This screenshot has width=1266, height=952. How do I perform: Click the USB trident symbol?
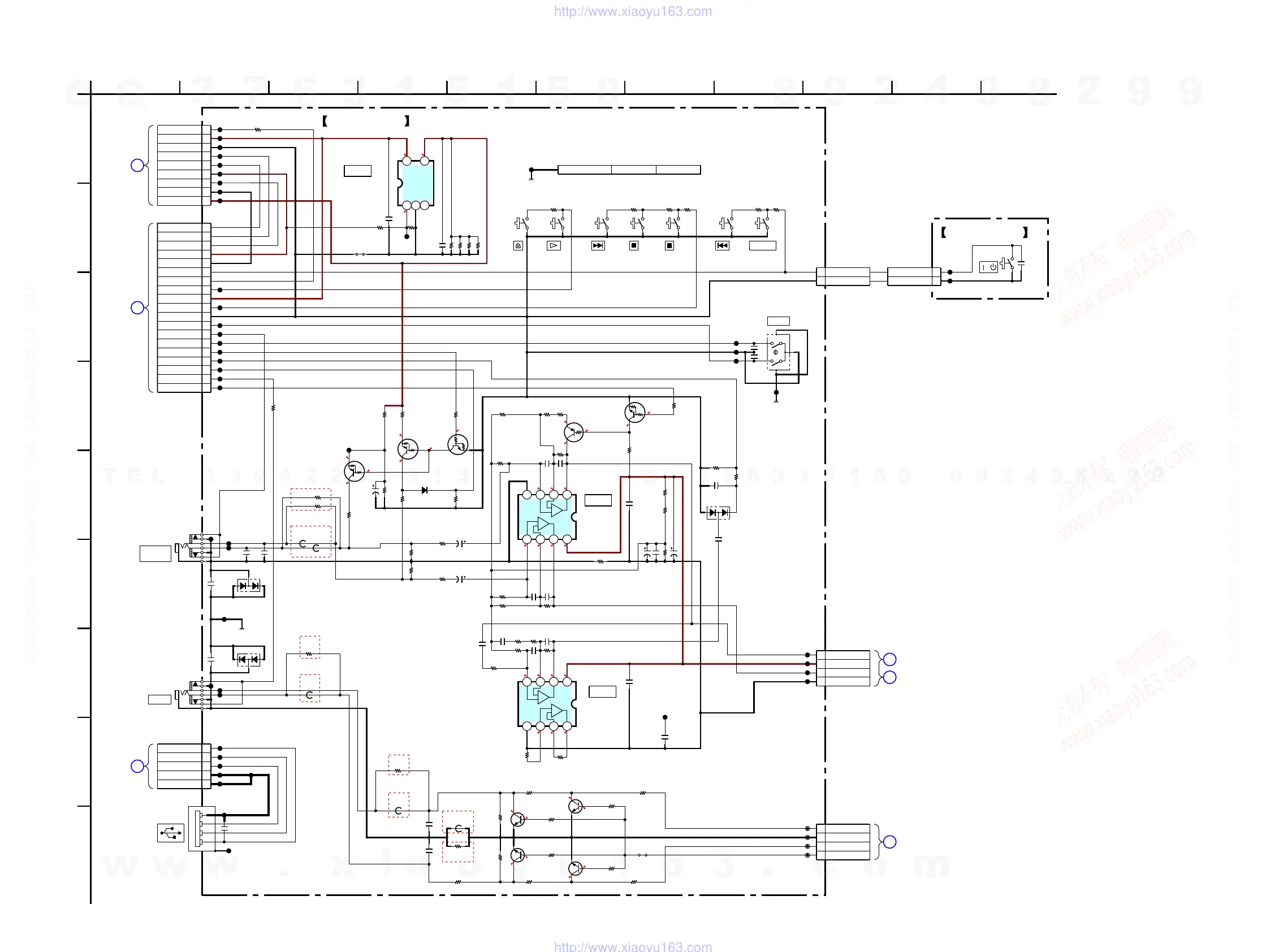tap(171, 832)
